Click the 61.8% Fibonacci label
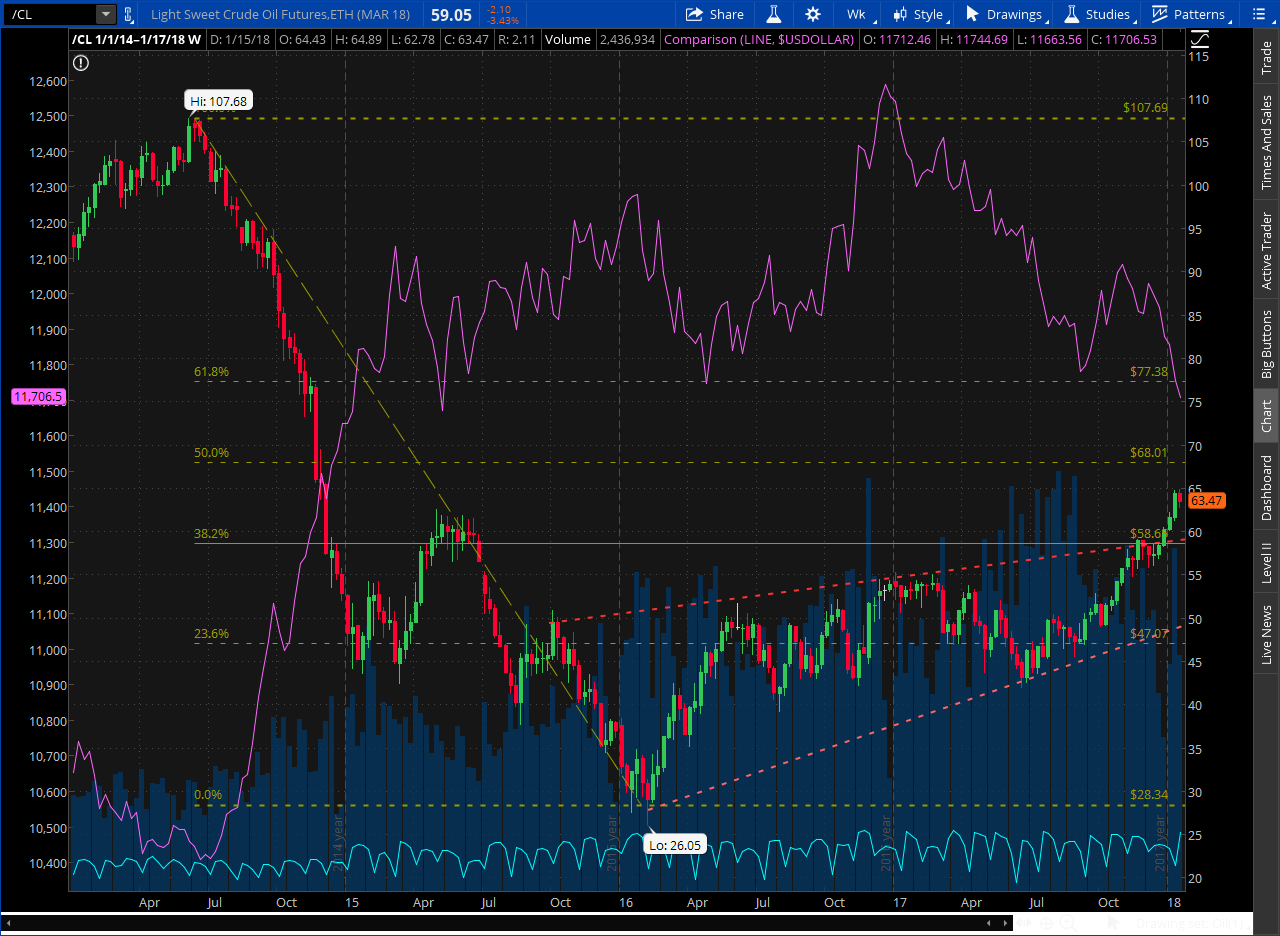 tap(211, 372)
